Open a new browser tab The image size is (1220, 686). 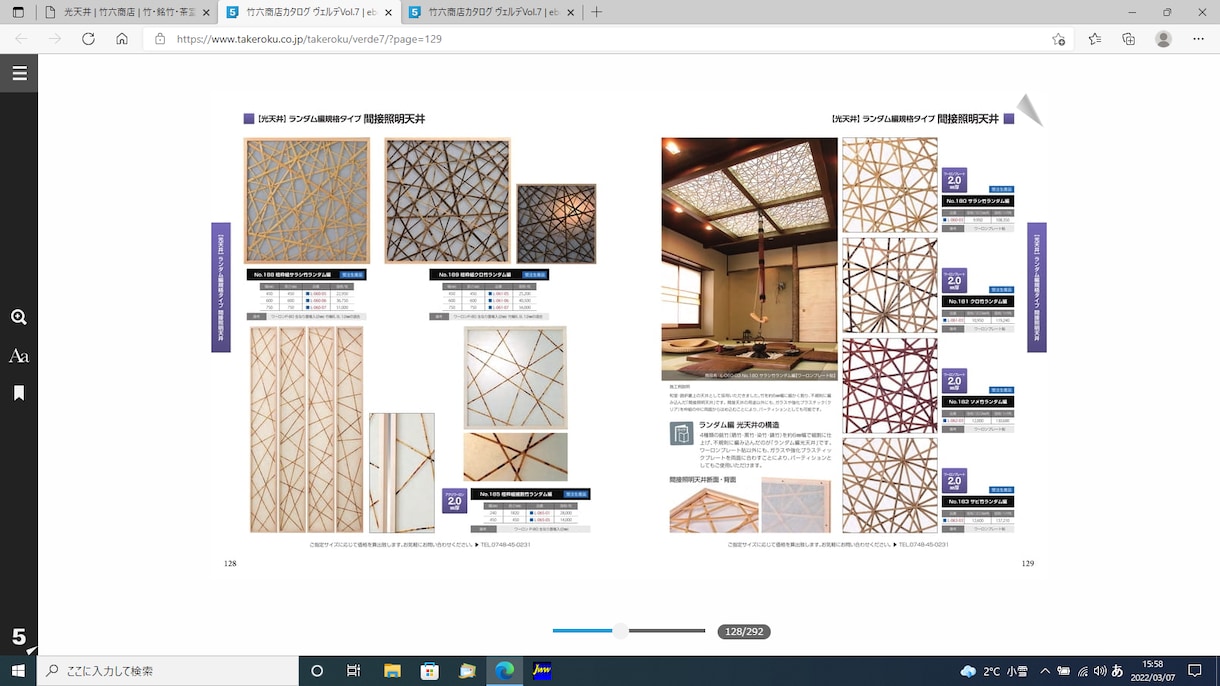point(597,12)
